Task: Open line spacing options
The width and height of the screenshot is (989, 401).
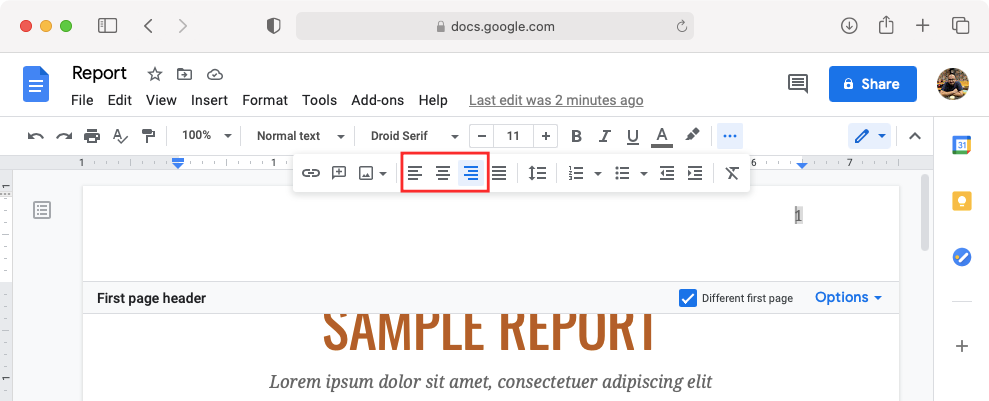Action: pyautogui.click(x=538, y=173)
